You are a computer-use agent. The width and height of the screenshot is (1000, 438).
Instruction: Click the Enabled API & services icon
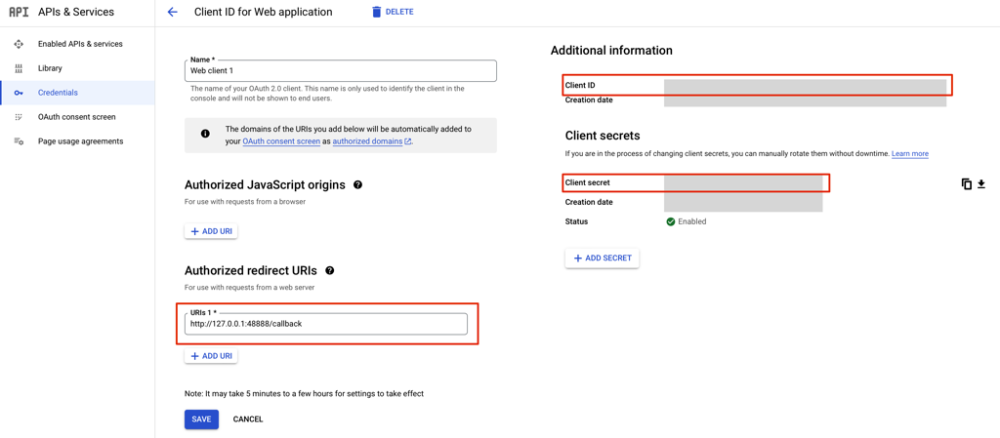[18, 44]
